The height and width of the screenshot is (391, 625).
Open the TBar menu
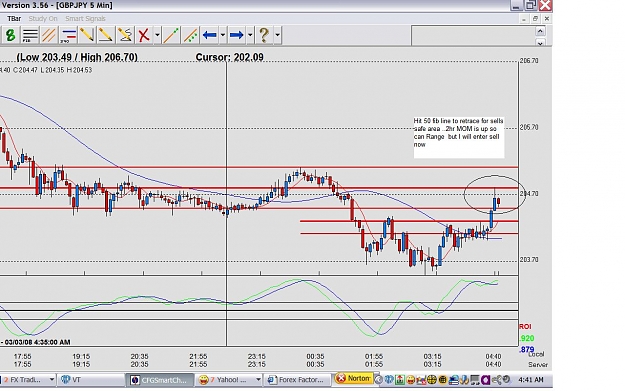pos(14,19)
